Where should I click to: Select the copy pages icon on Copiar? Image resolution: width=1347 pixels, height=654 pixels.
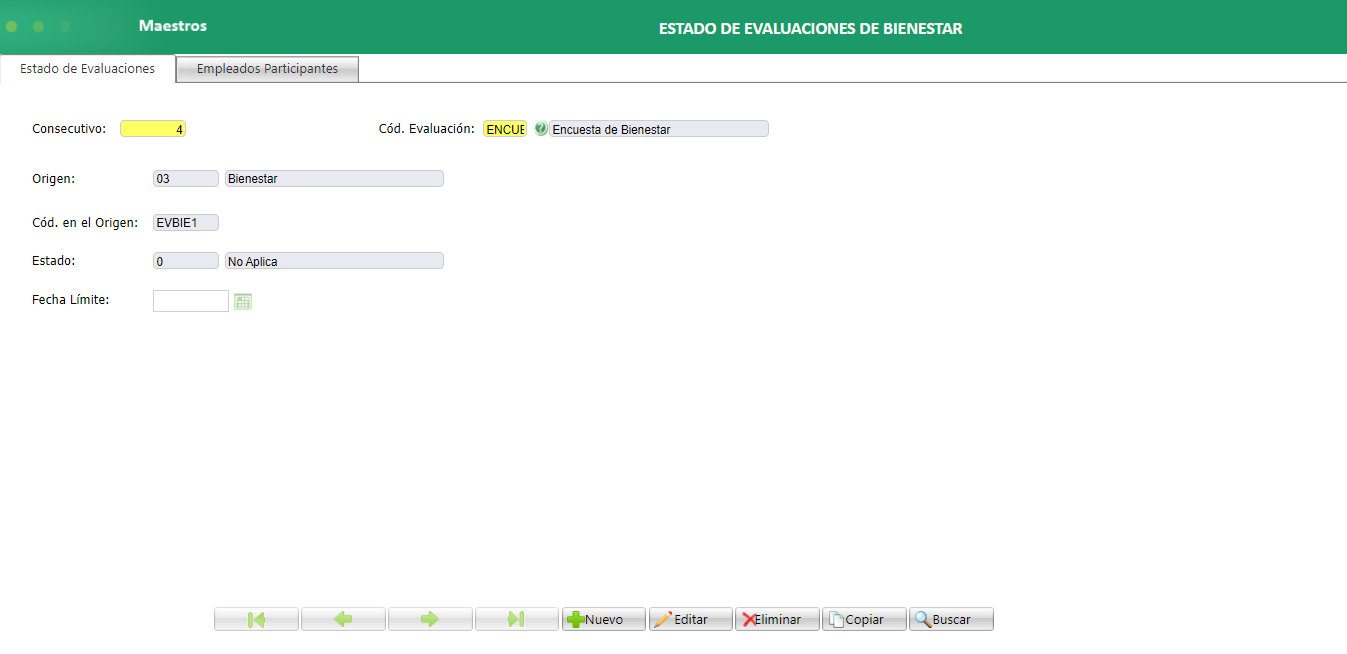tap(840, 618)
